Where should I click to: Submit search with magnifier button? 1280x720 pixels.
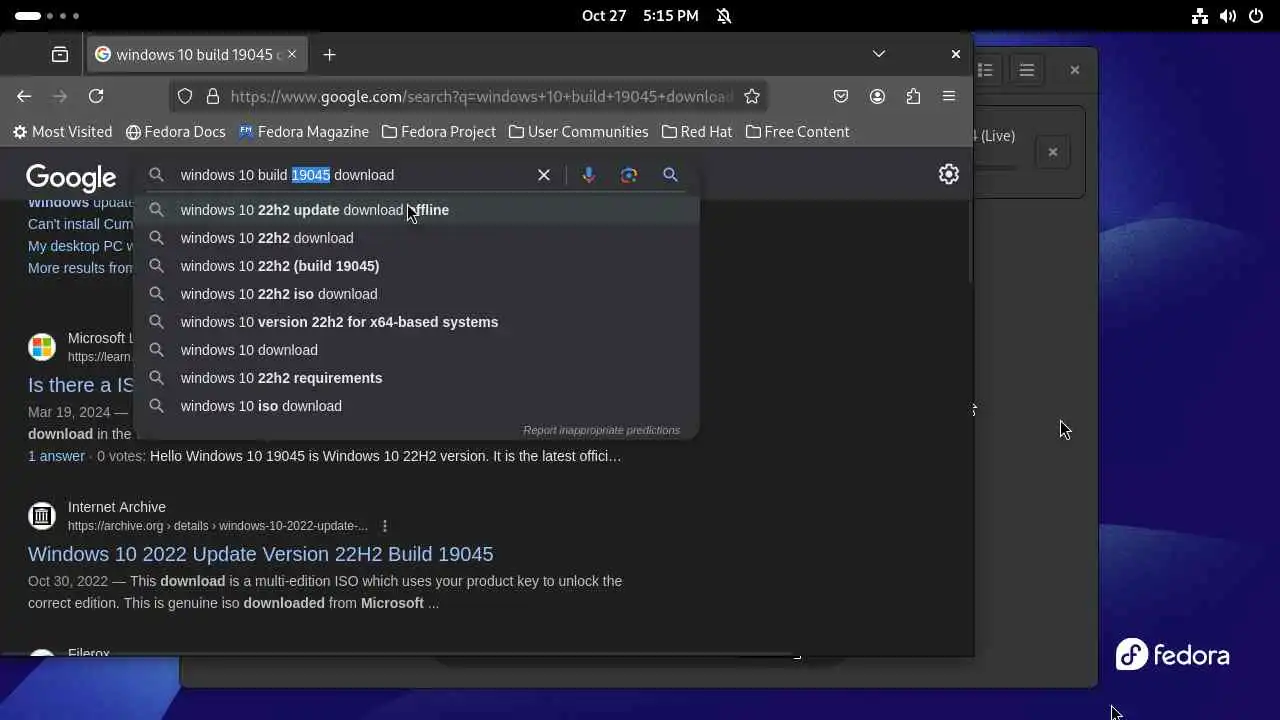click(670, 175)
